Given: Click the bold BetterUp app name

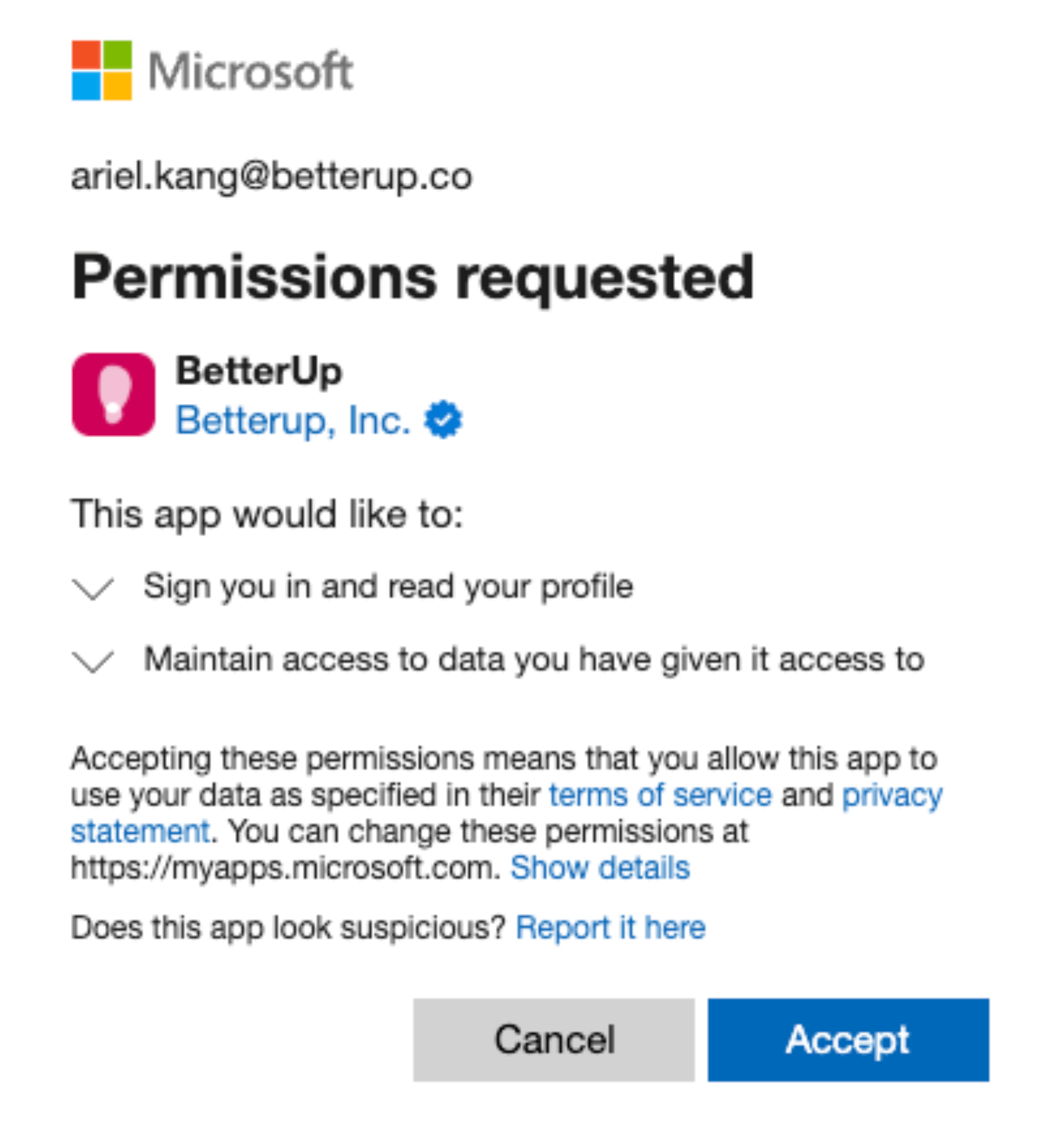Looking at the screenshot, I should (x=259, y=371).
